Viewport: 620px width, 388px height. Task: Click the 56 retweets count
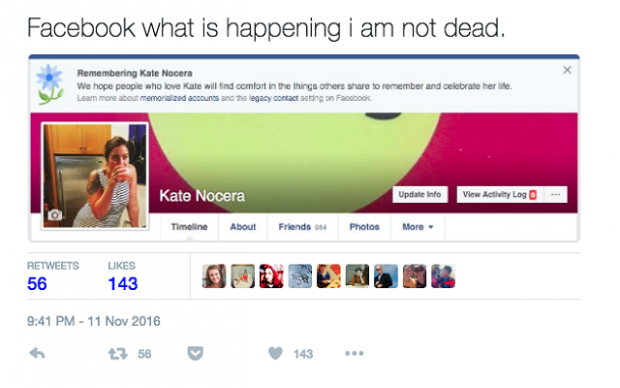[x=37, y=284]
